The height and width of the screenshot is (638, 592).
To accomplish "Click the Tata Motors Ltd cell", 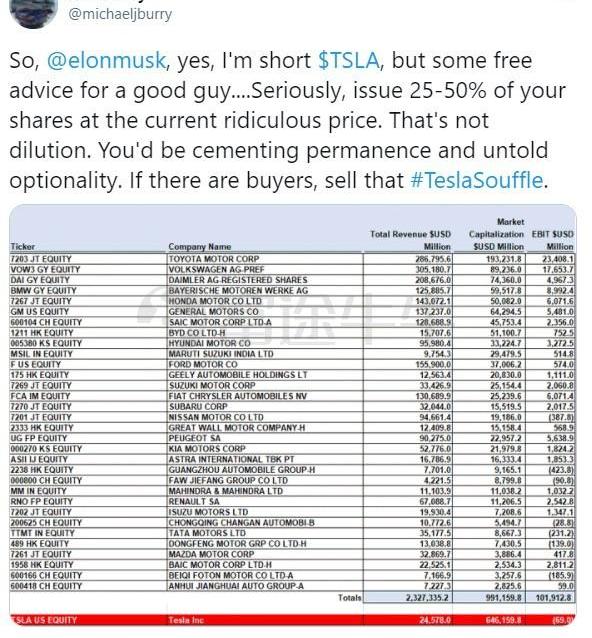I will 208,533.
